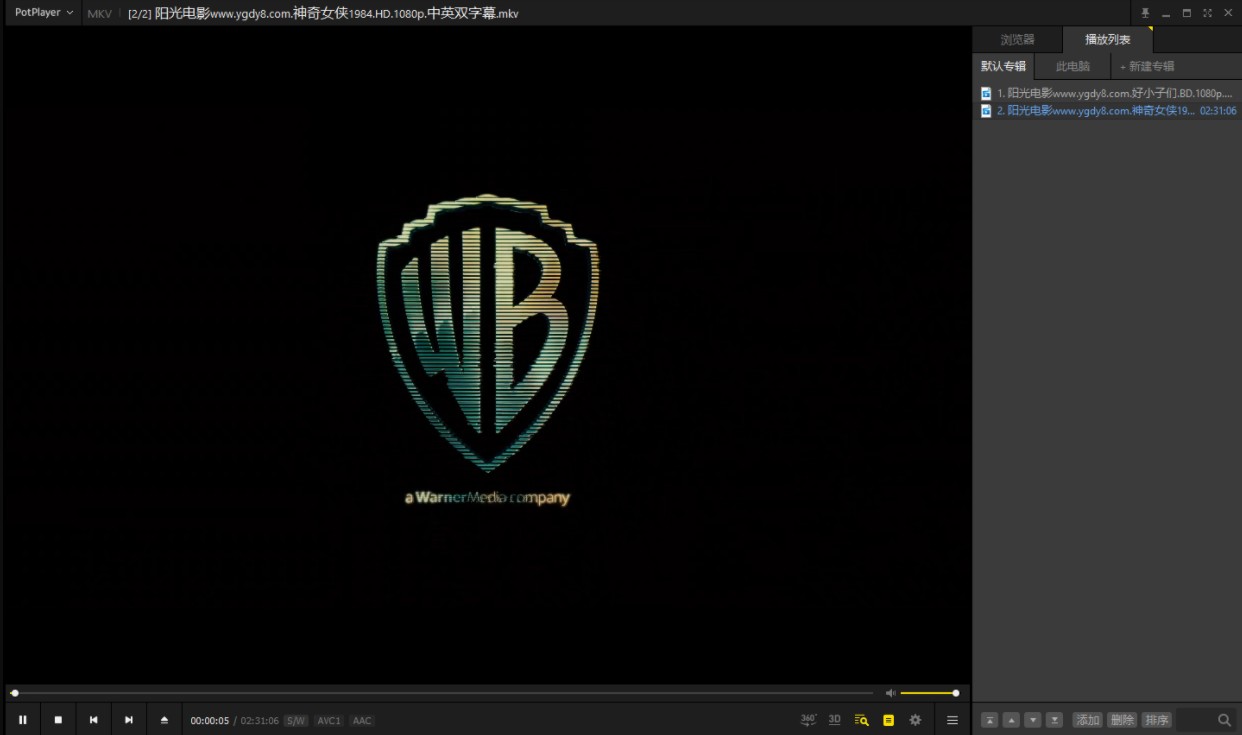Open the 此电脑 album tab

pos(1073,67)
